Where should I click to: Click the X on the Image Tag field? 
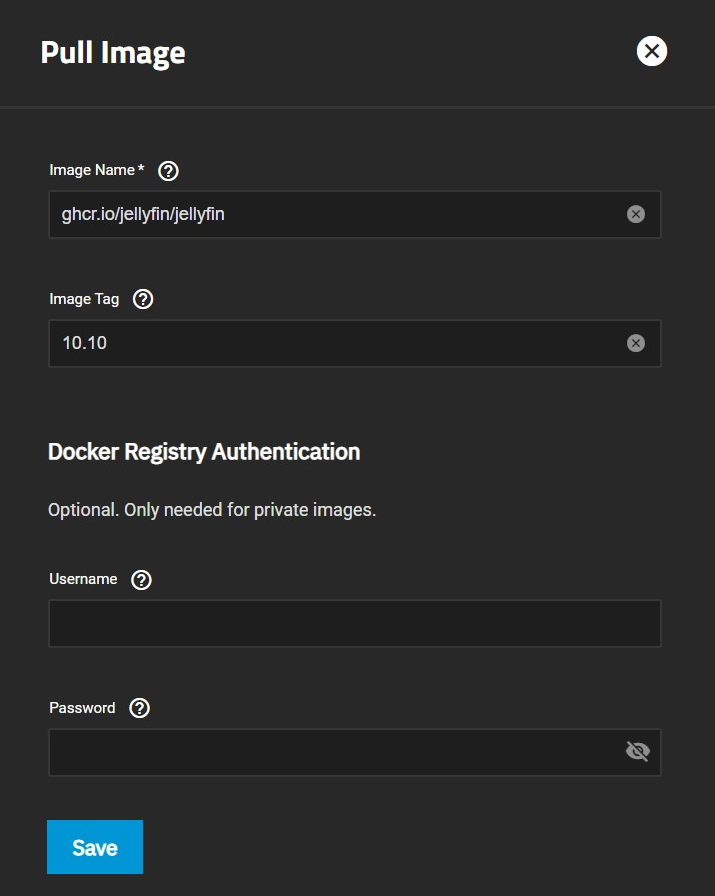point(637,343)
